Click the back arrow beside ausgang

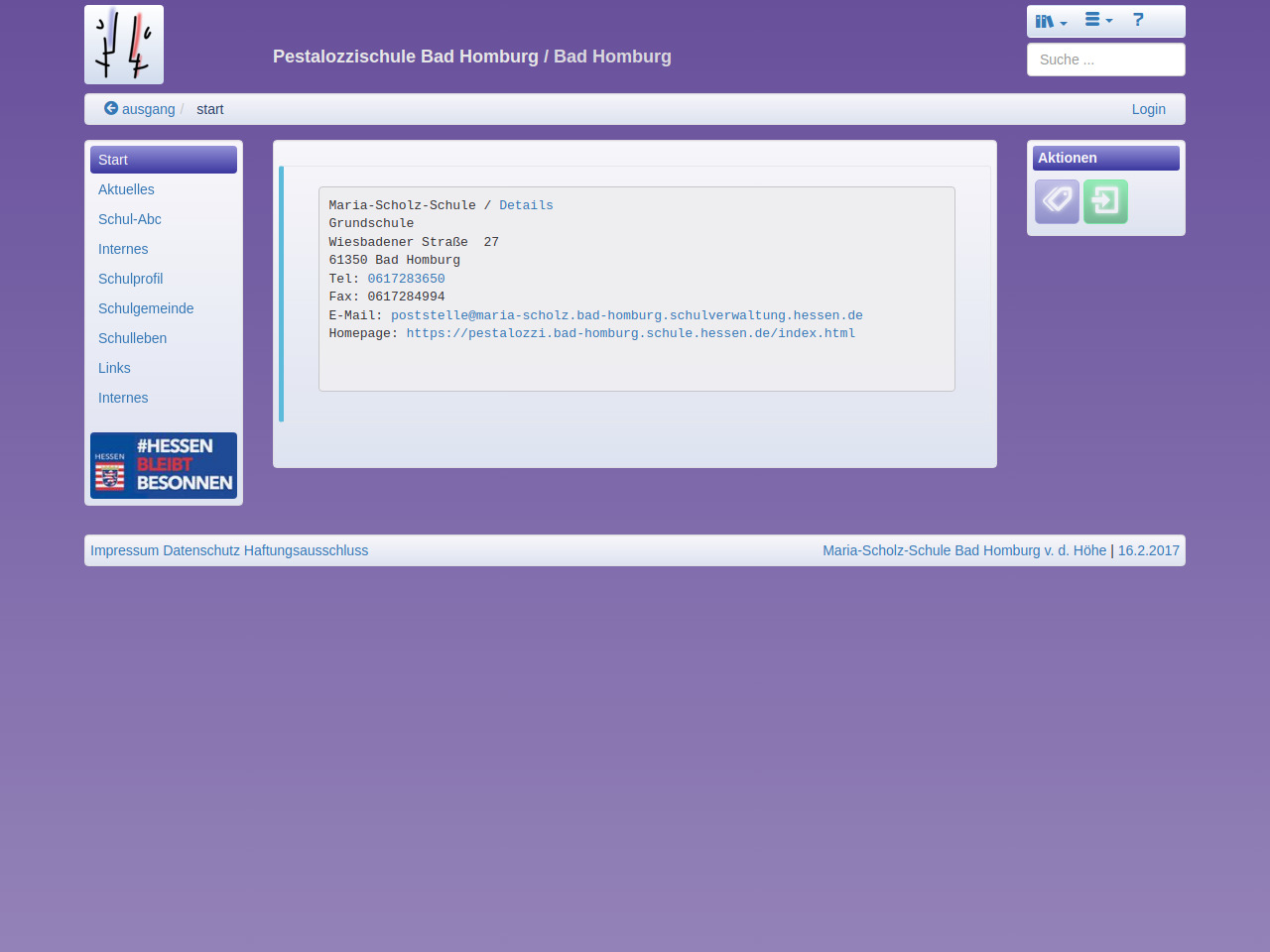click(111, 108)
